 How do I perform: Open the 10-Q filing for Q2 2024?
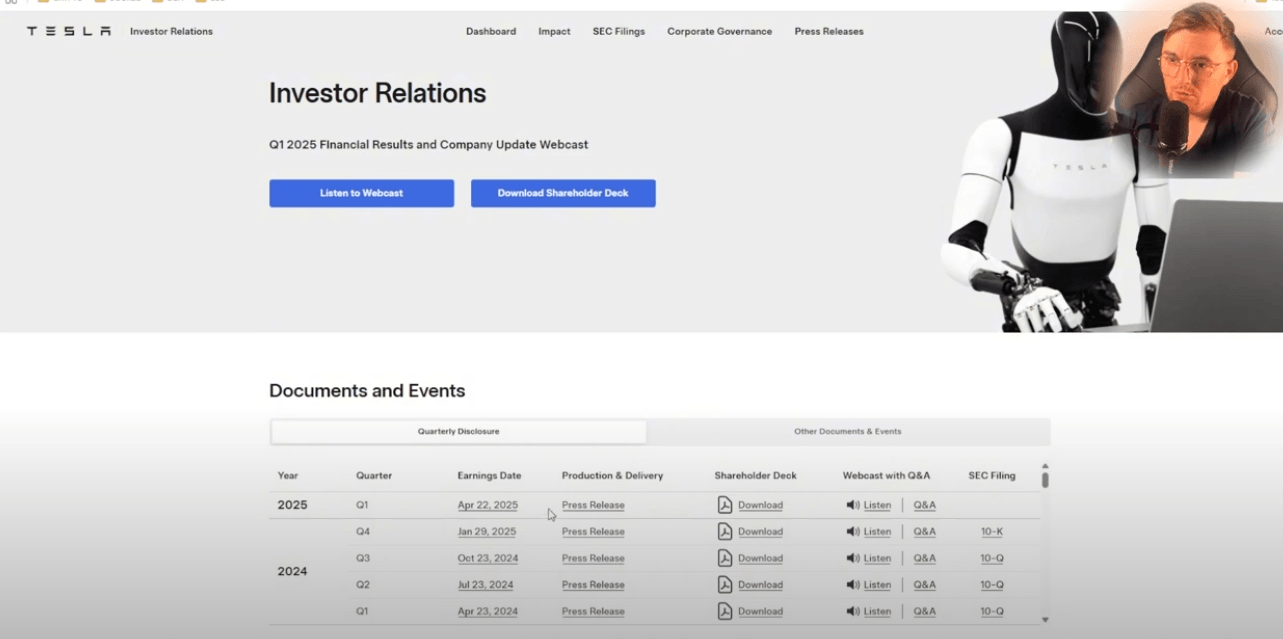click(992, 585)
